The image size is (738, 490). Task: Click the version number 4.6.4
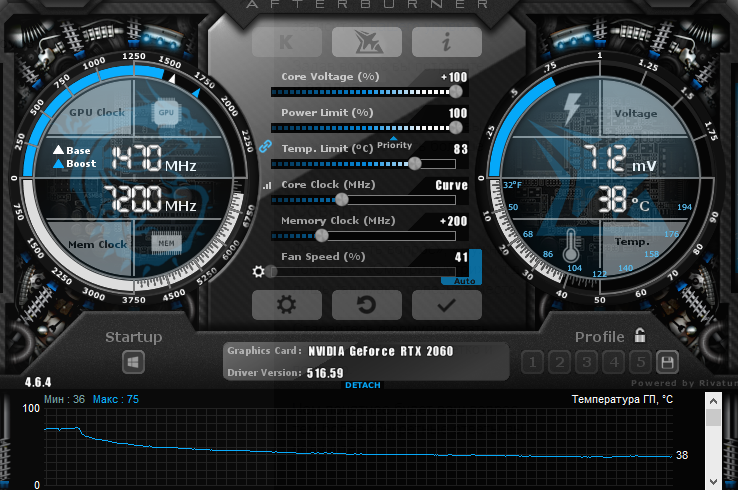[38, 382]
